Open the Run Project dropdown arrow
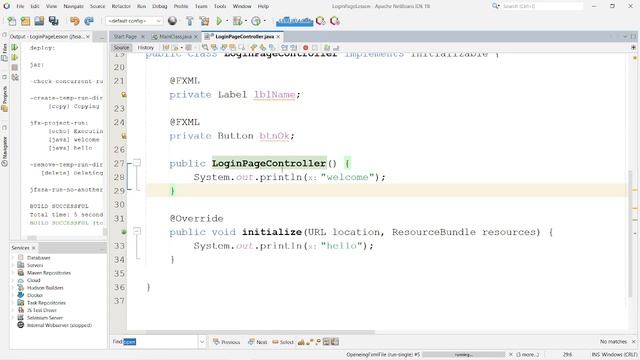The height and width of the screenshot is (360, 640). 227,21
